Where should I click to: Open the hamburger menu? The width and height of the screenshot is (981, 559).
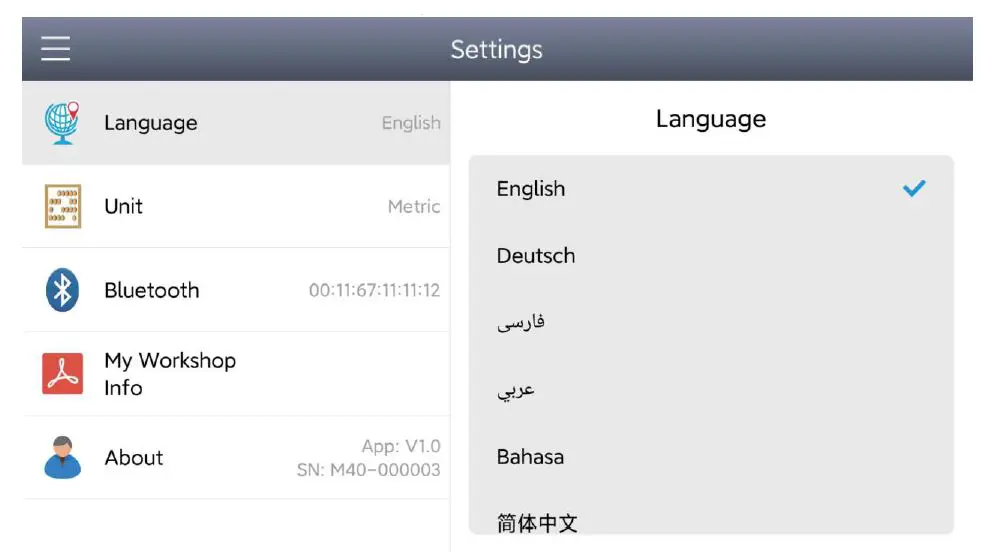pos(56,49)
